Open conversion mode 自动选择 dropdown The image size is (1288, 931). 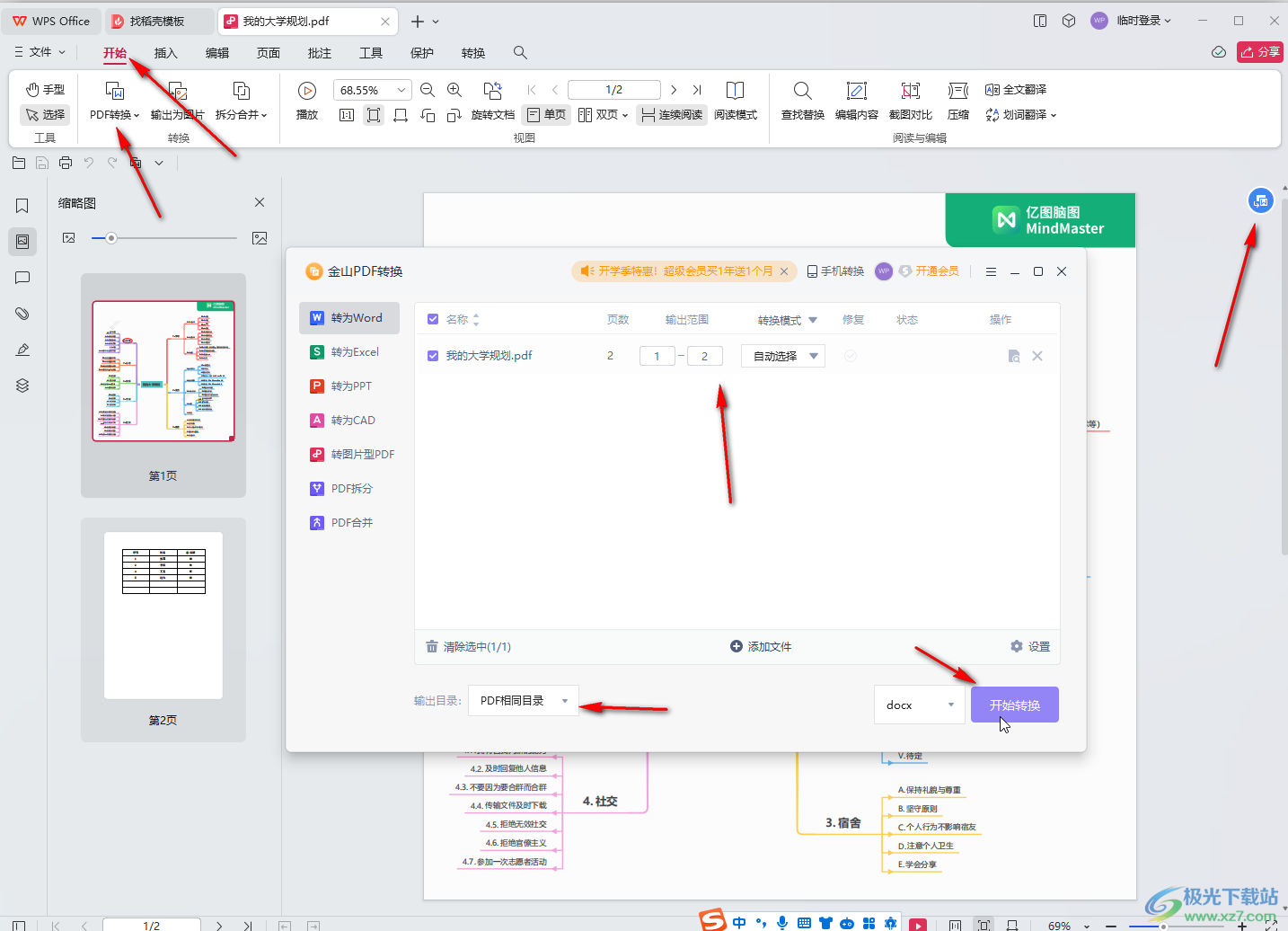pos(783,356)
